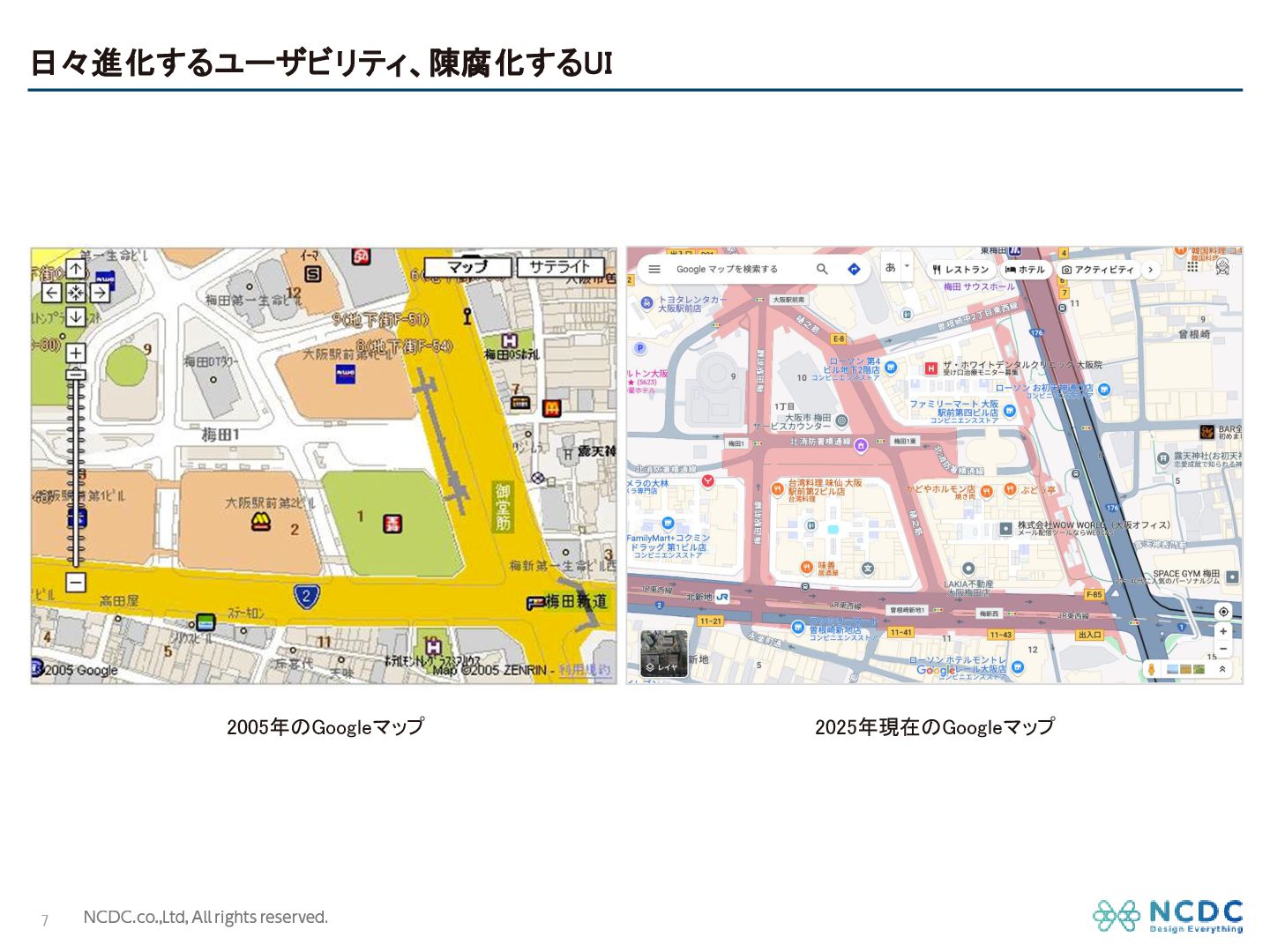
Task: Switch to the サテライト view on the 2005 map
Action: pos(560,266)
